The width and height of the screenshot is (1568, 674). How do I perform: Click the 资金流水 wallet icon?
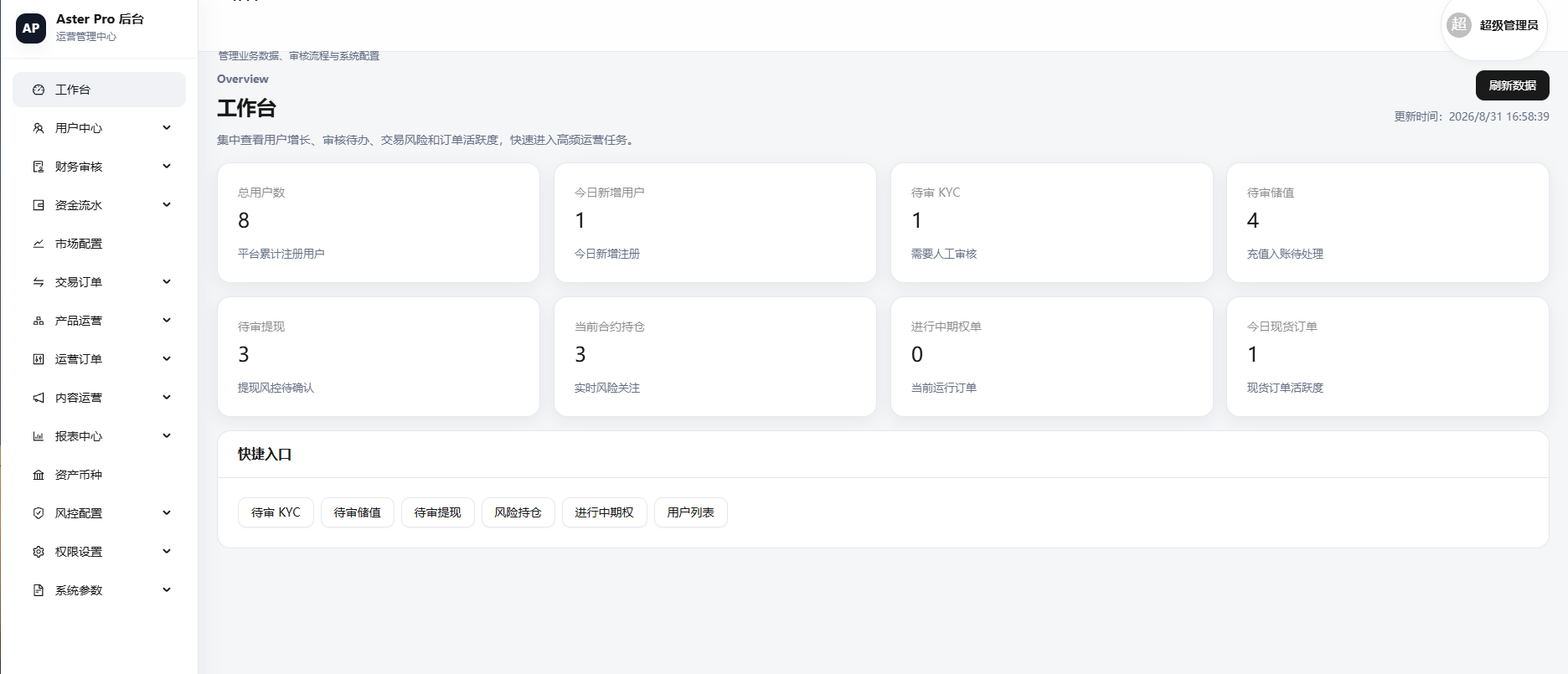click(39, 205)
